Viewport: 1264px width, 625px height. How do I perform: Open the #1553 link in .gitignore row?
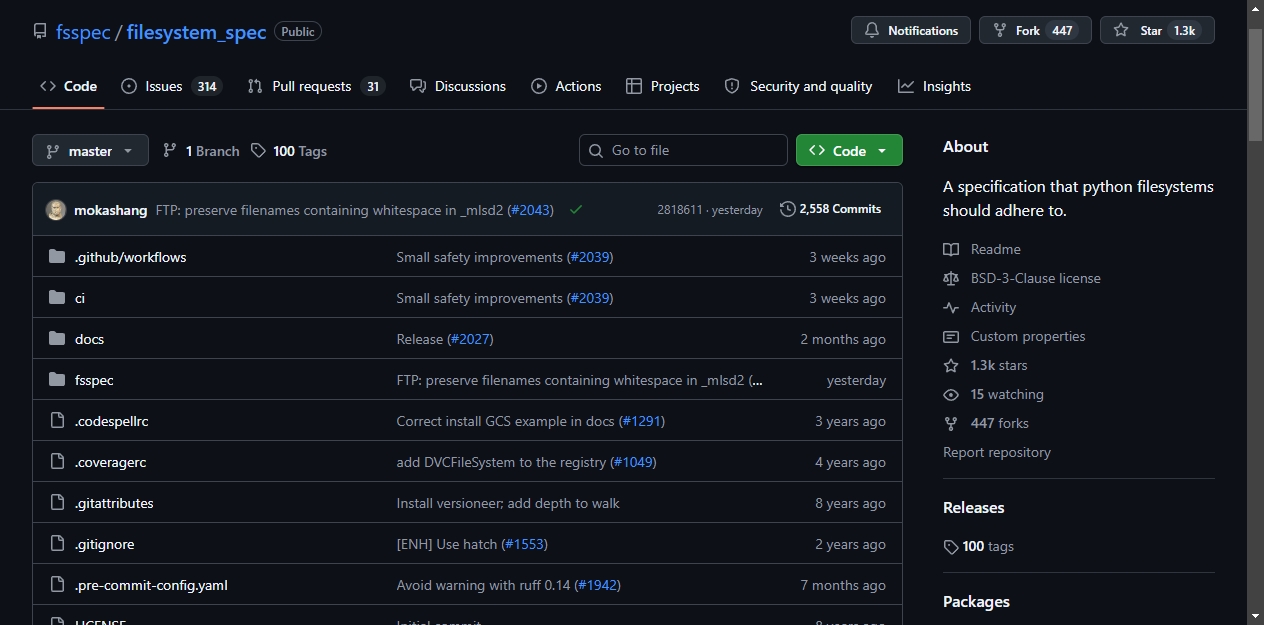[x=525, y=544]
